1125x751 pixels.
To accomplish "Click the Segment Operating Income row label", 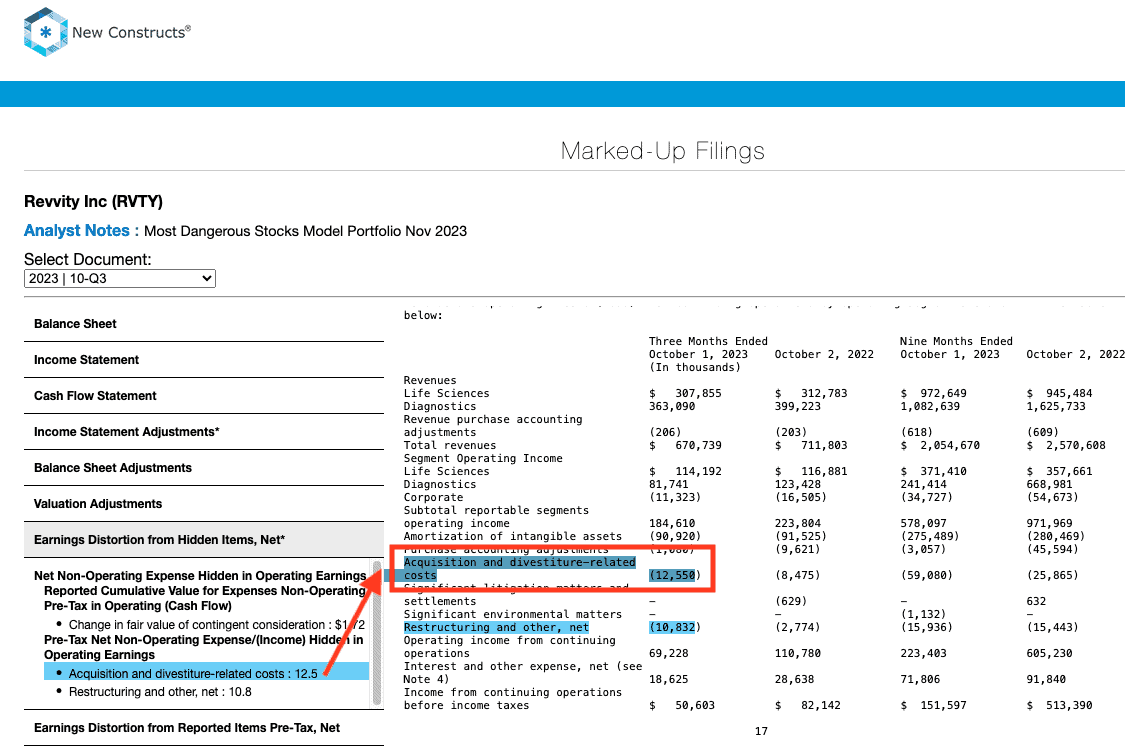I will click(483, 458).
